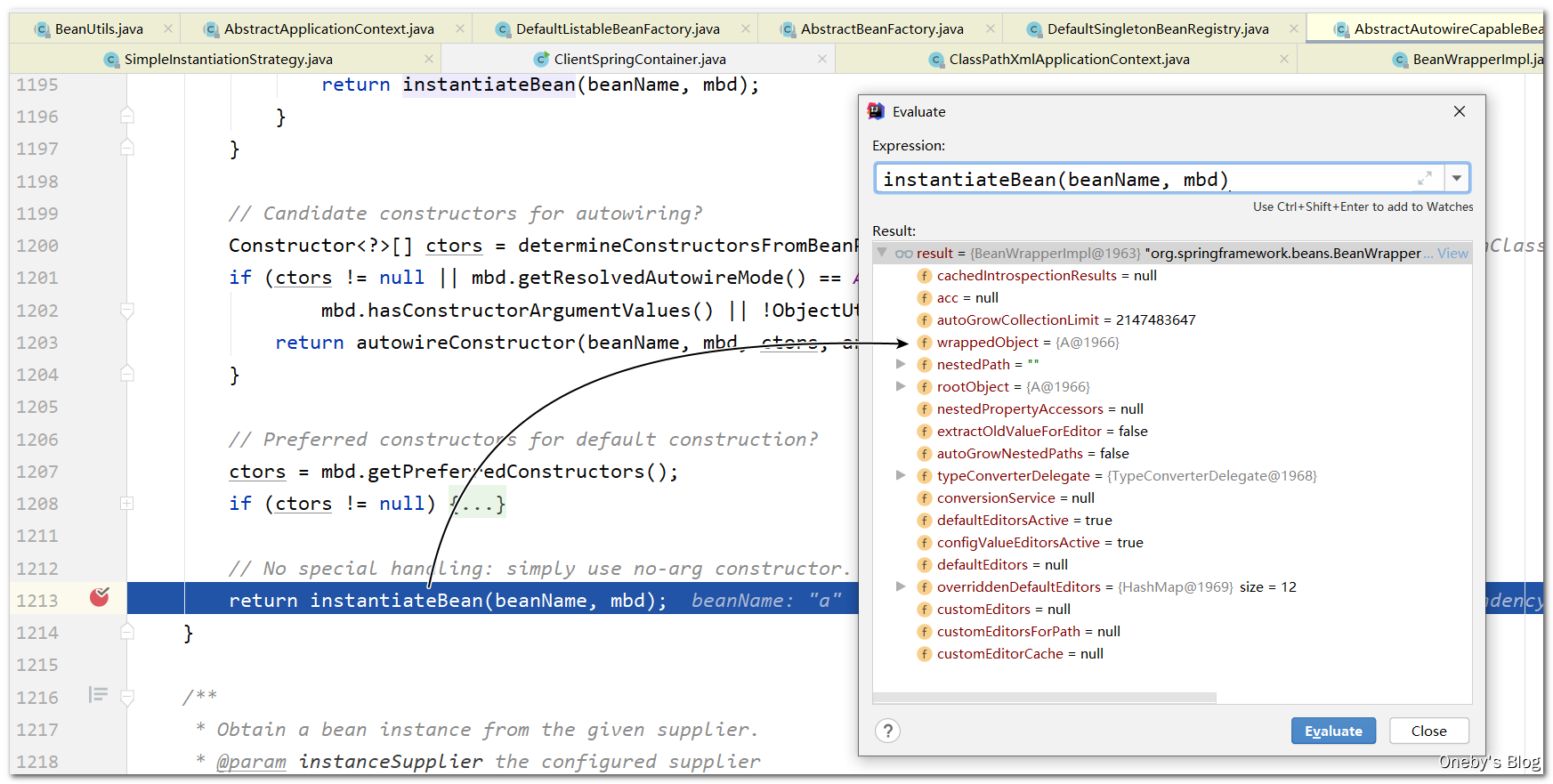Click the ClientSpringContainer.java runnable class icon
Image resolution: width=1553 pixels, height=784 pixels.
[x=541, y=60]
